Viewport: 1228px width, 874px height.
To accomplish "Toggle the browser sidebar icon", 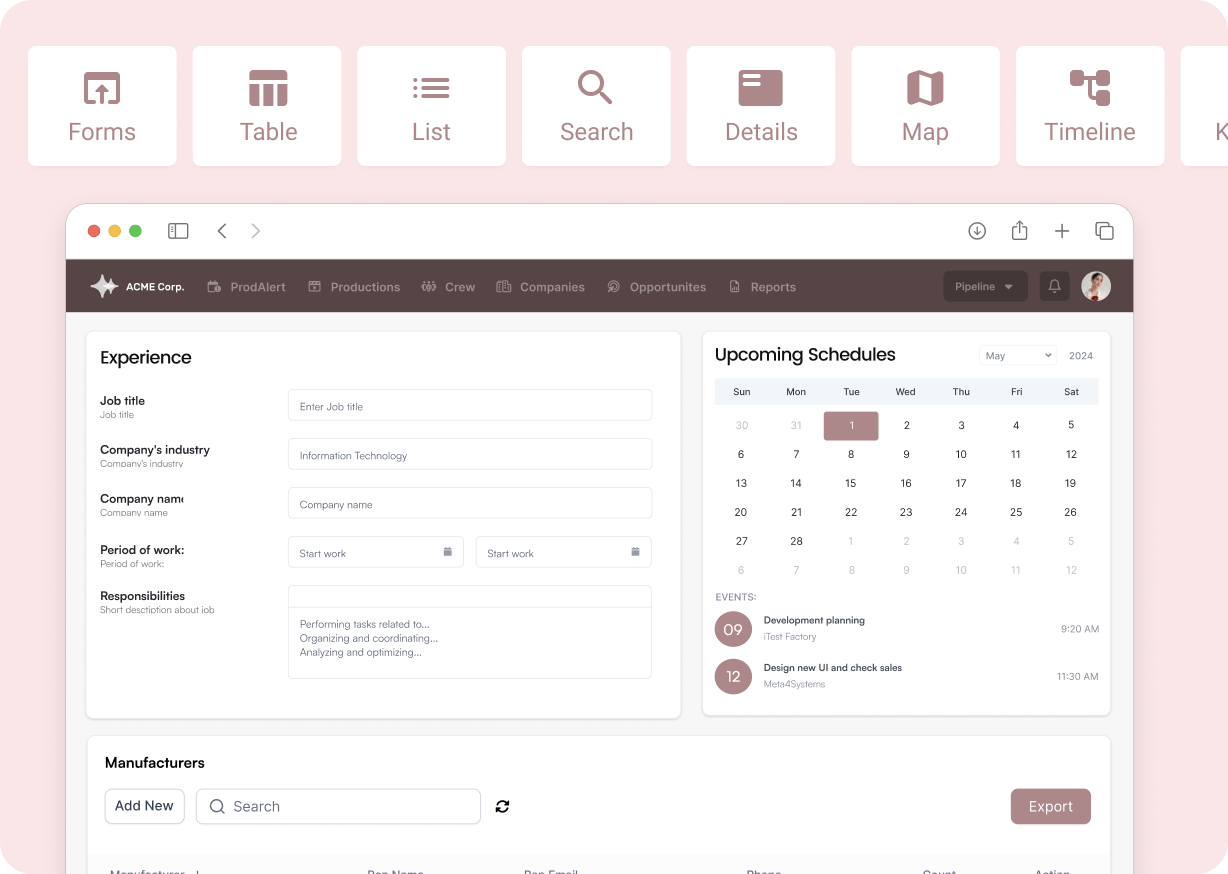I will (178, 231).
